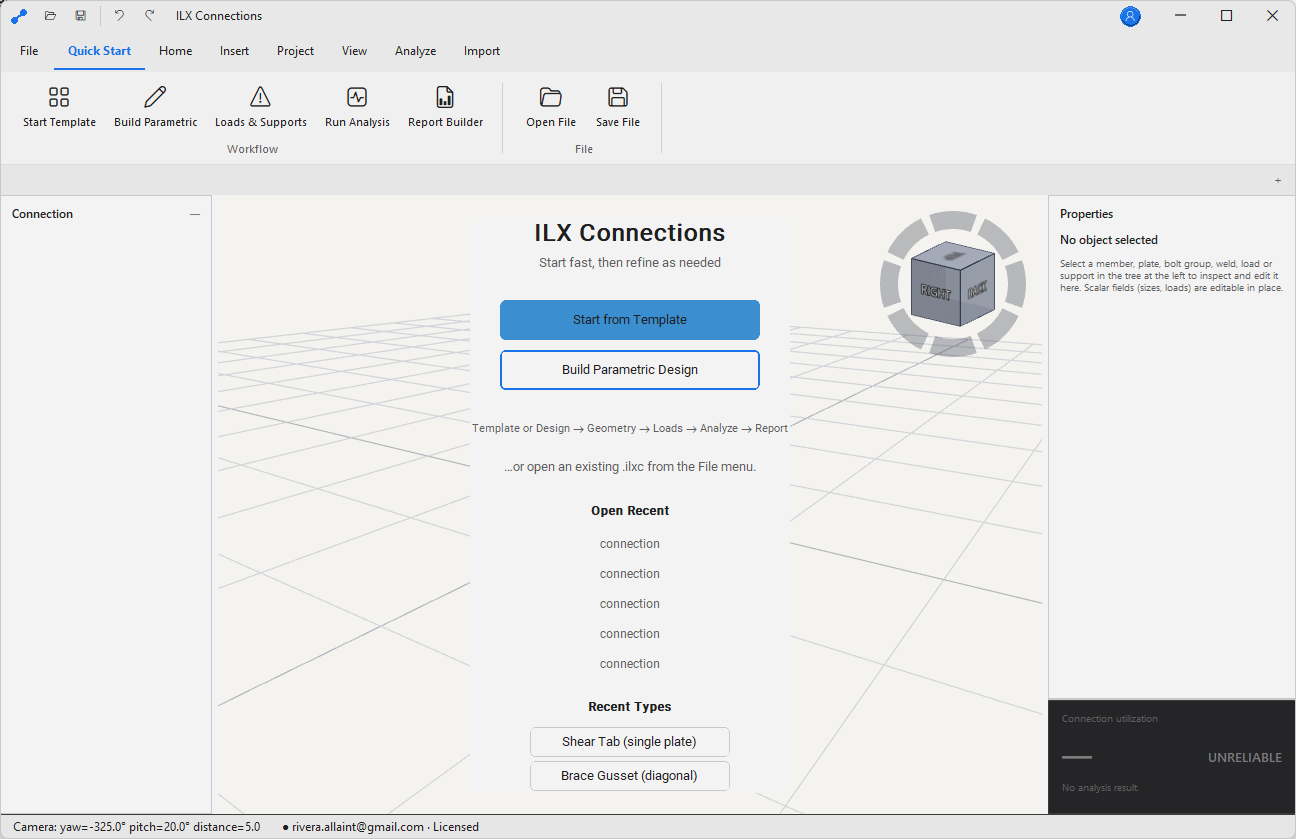1296x839 pixels.
Task: Click the Start Template ribbon icon
Action: (59, 108)
